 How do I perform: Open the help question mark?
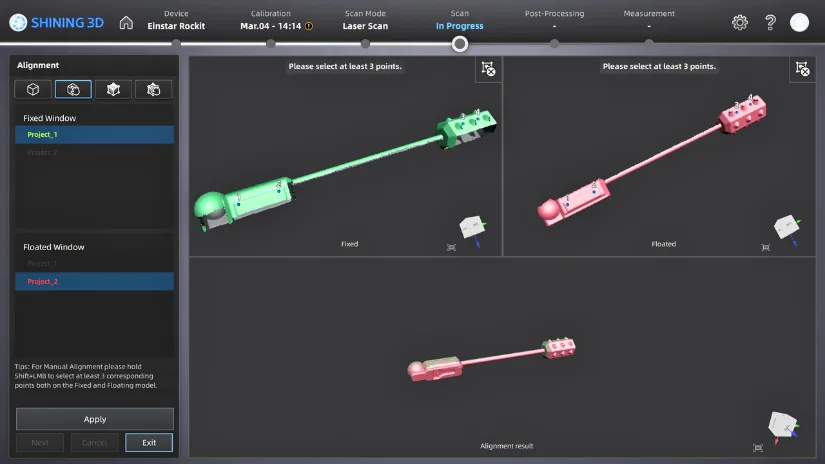pyautogui.click(x=770, y=22)
